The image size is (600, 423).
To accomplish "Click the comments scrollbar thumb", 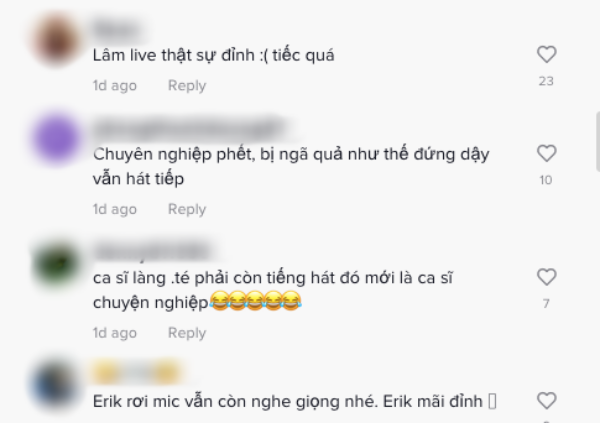I will coord(598,142).
